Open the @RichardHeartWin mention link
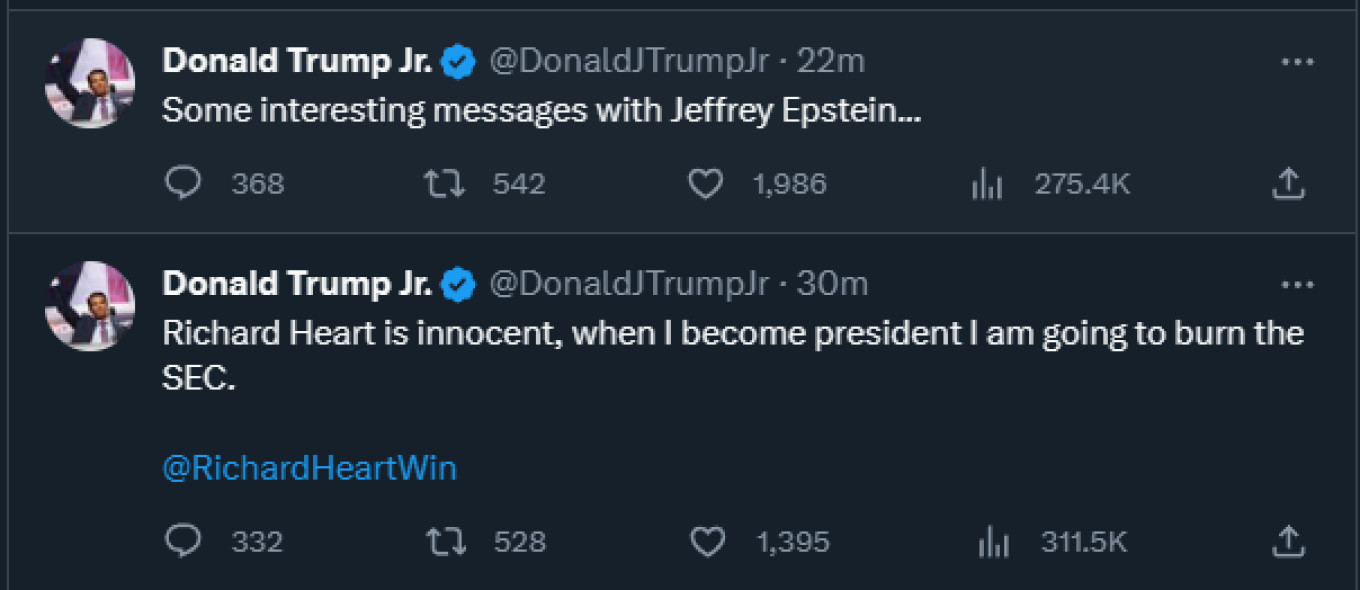The width and height of the screenshot is (1360, 590). click(309, 468)
